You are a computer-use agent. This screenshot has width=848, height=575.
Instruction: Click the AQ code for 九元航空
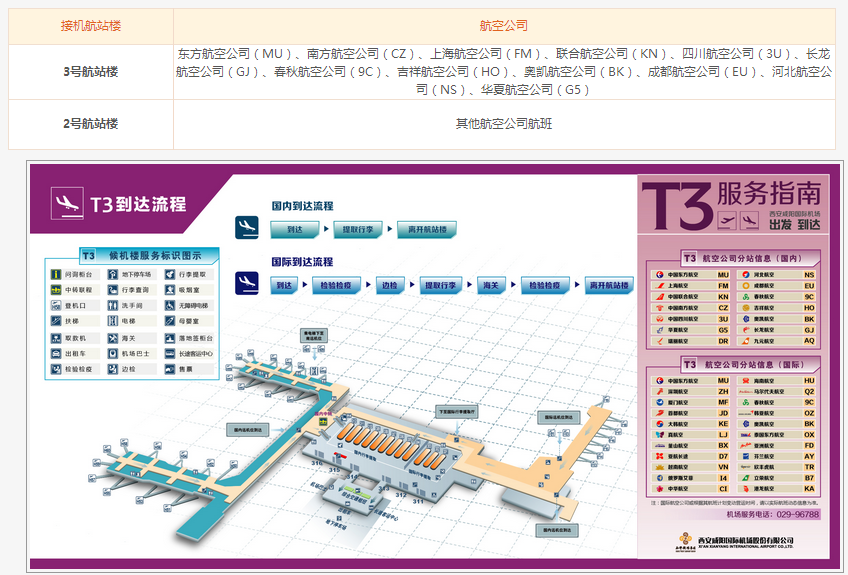(x=809, y=341)
